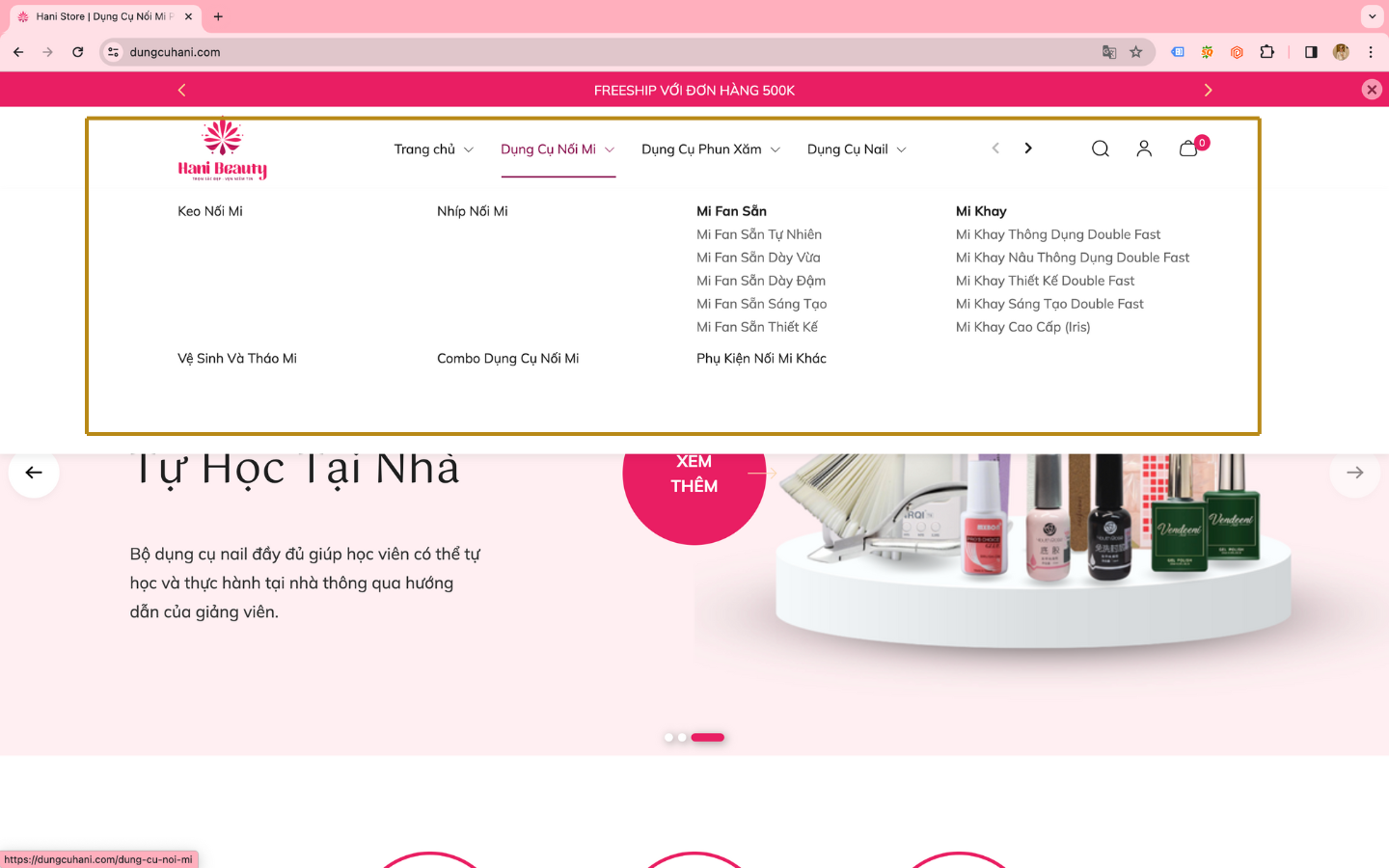Screen dimensions: 1389x868
Task: Select Nhíp Nối Mi category
Action: point(473,211)
